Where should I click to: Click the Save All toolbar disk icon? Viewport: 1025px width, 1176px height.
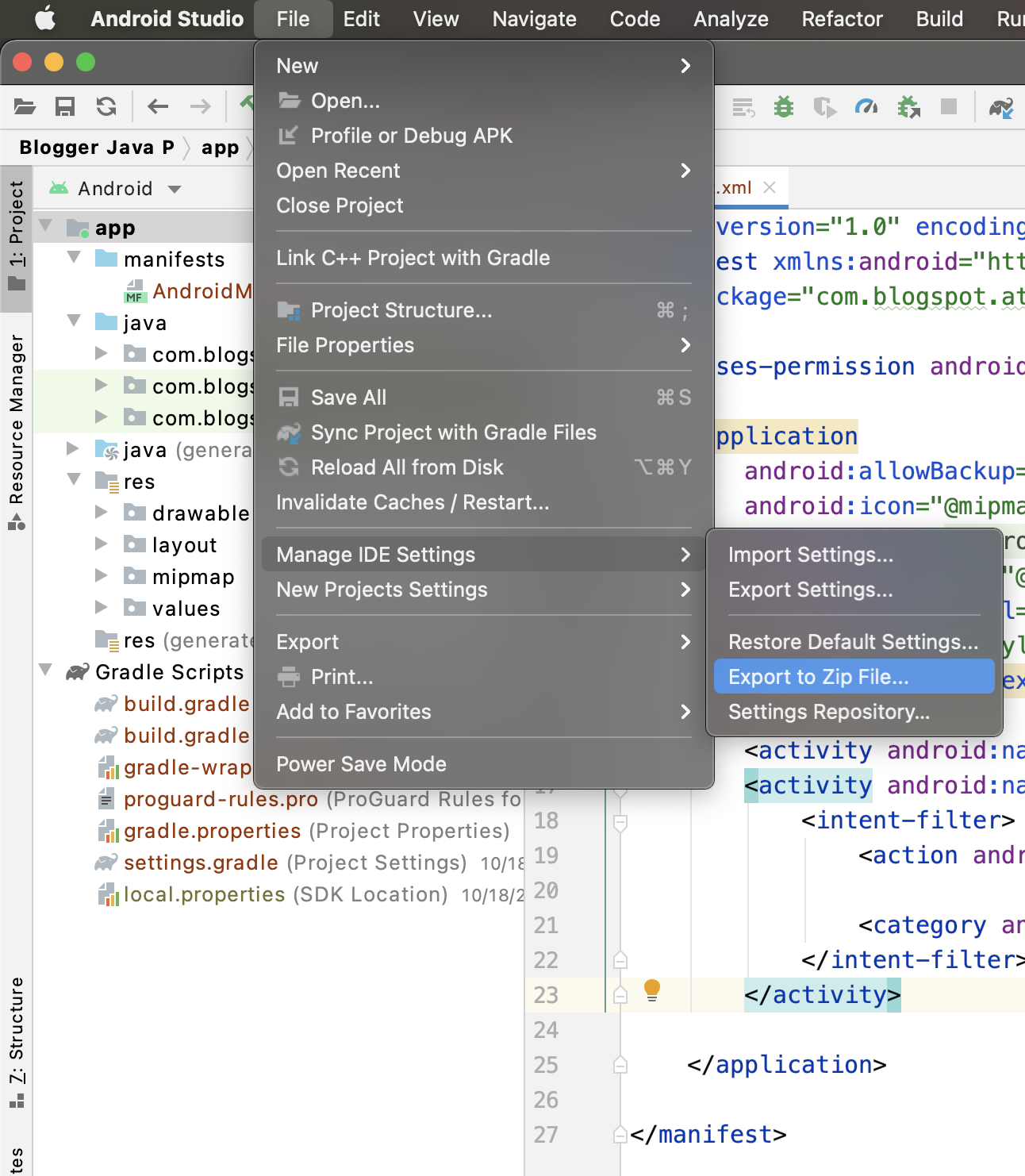(x=65, y=106)
